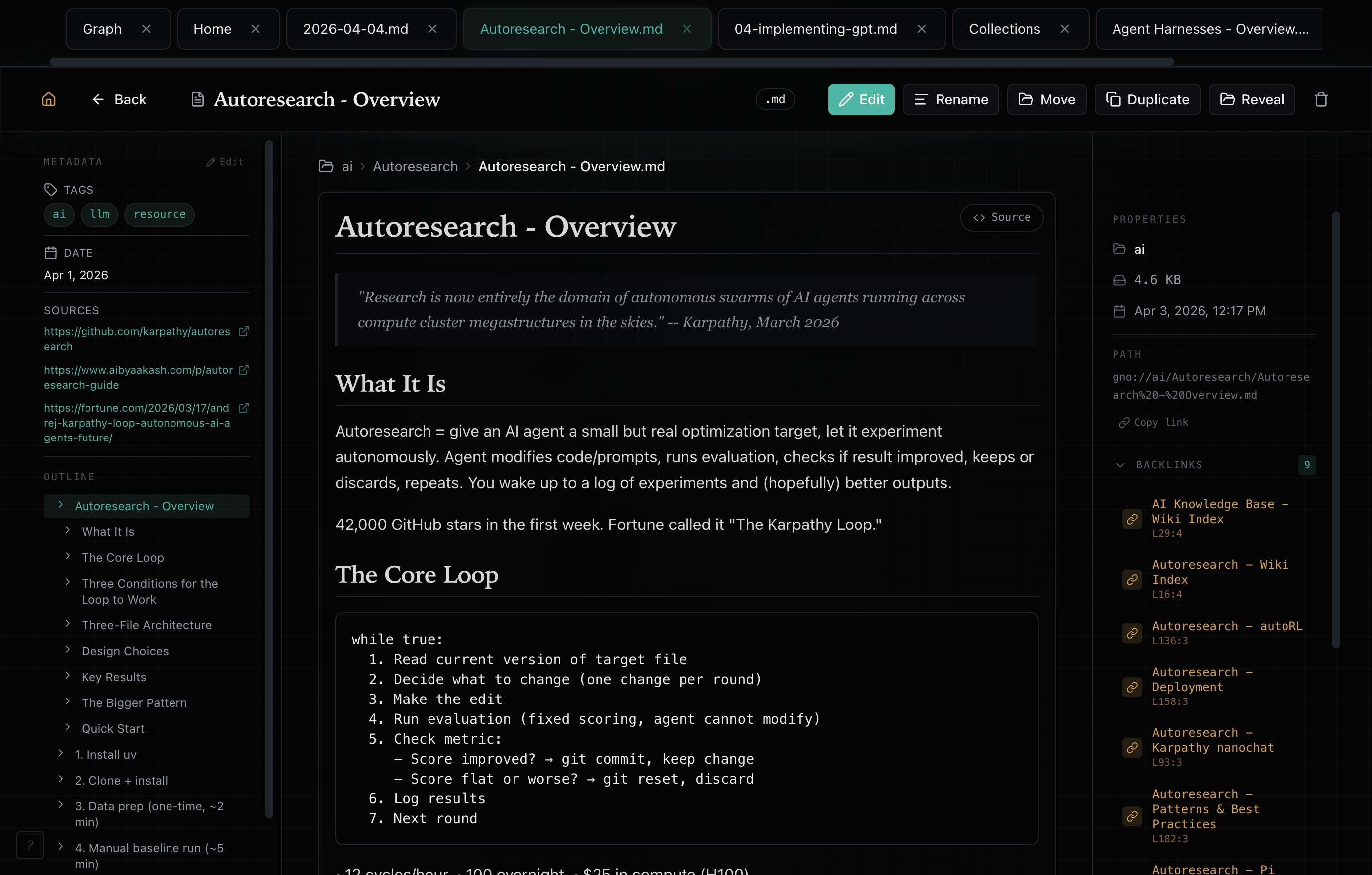Expand Quick Start outline chevron
Viewport: 1372px width, 875px height.
[67, 727]
